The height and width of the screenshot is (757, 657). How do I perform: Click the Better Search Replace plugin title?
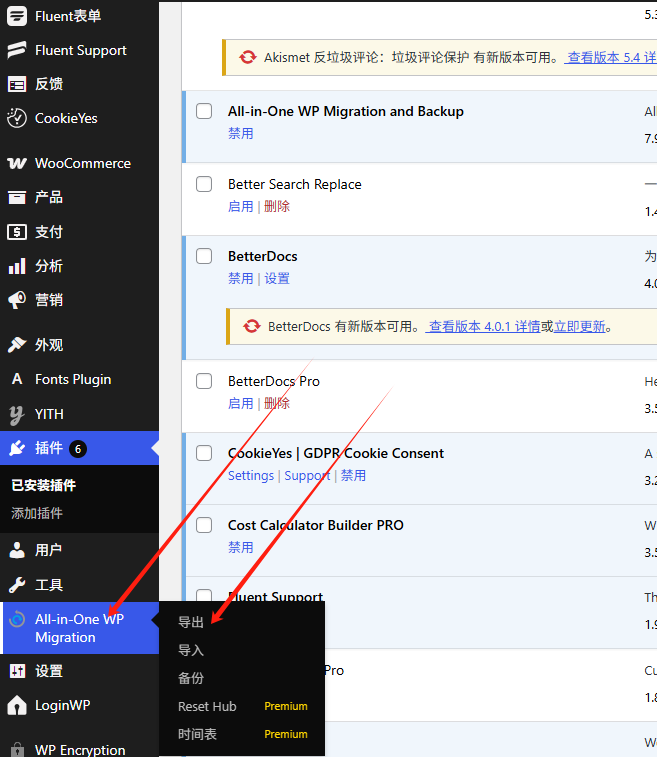pos(294,184)
